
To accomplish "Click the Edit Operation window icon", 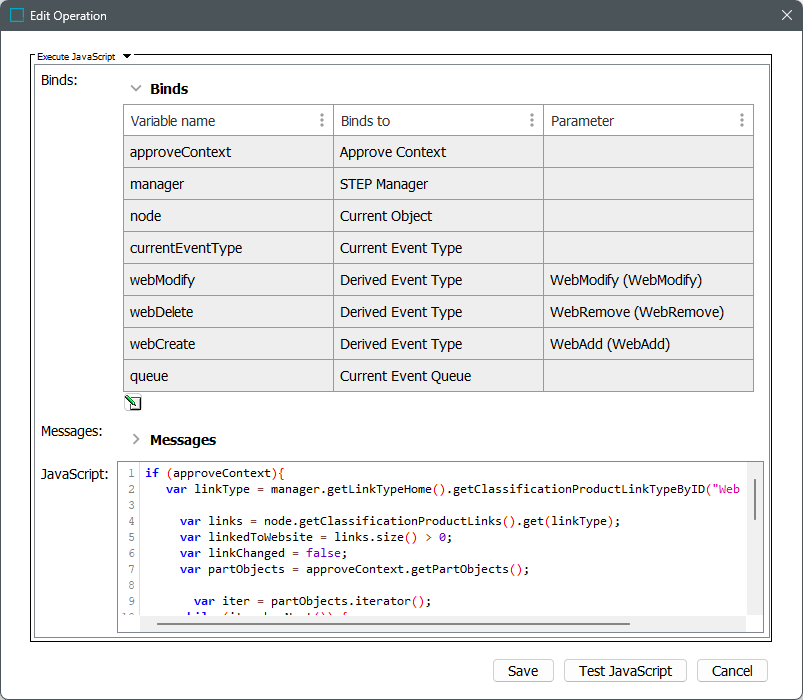I will (x=17, y=16).
